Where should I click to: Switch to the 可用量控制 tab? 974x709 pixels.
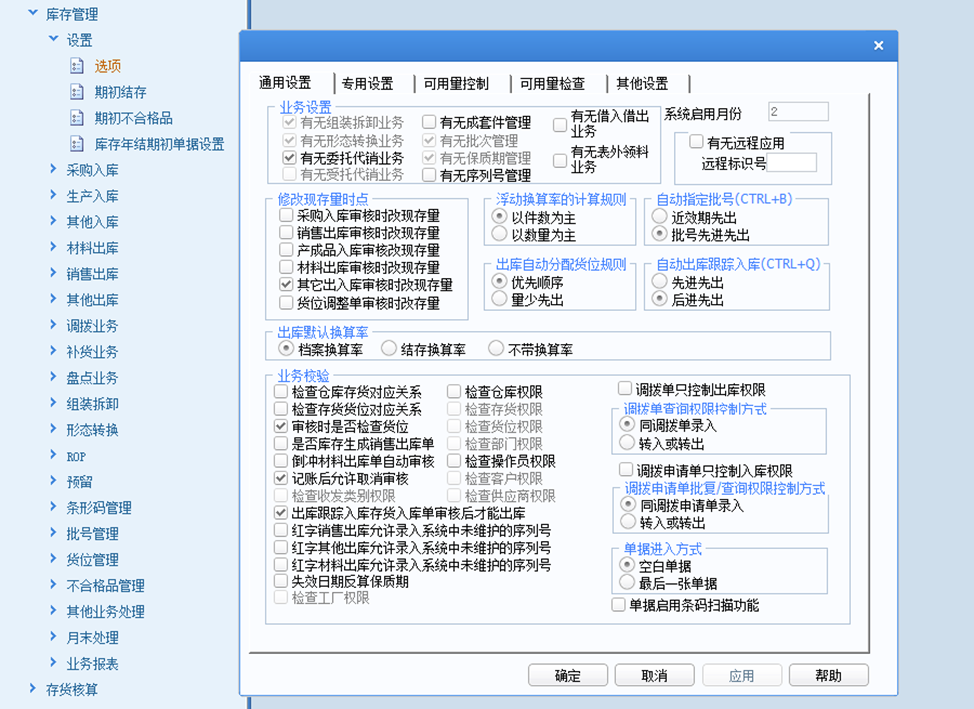[456, 83]
